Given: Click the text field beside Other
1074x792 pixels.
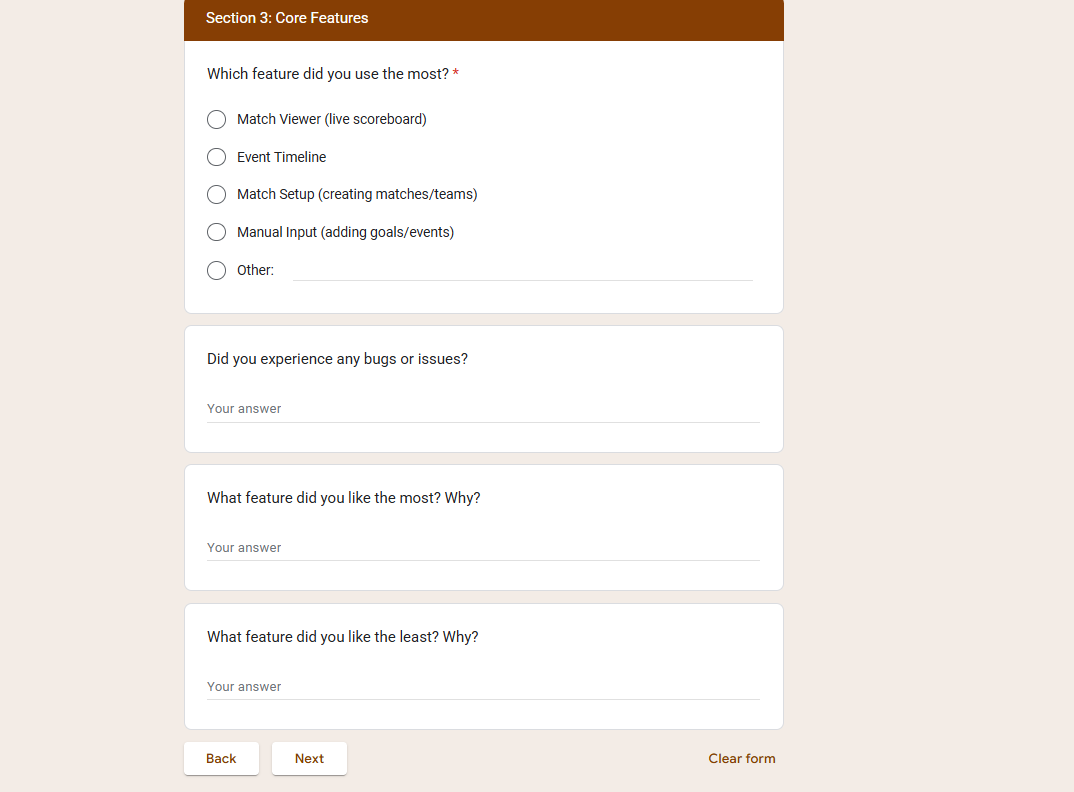Looking at the screenshot, I should click(x=522, y=270).
